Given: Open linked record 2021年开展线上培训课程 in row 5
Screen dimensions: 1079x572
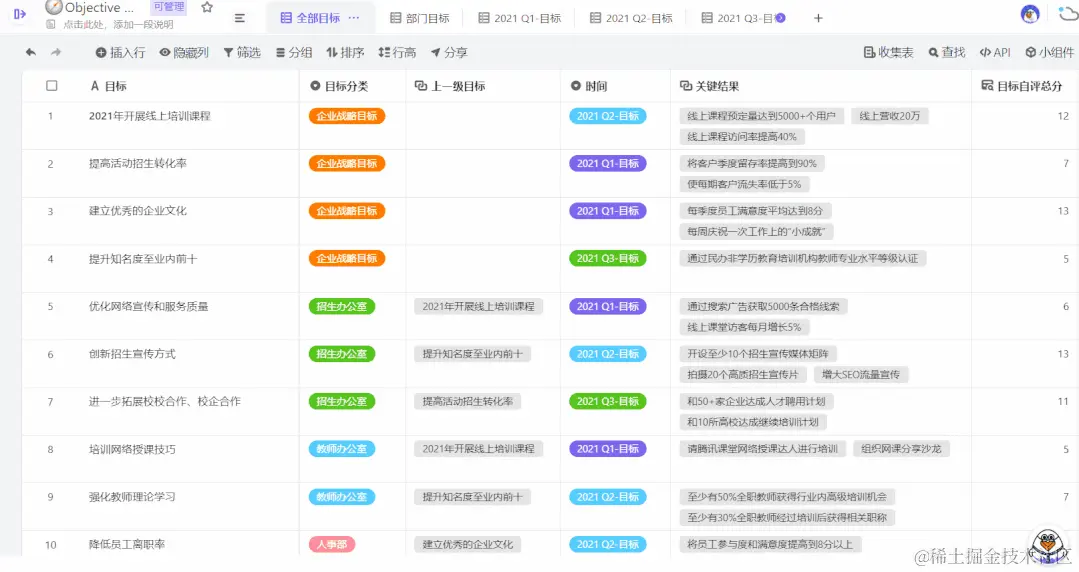Looking at the screenshot, I should pyautogui.click(x=478, y=306).
